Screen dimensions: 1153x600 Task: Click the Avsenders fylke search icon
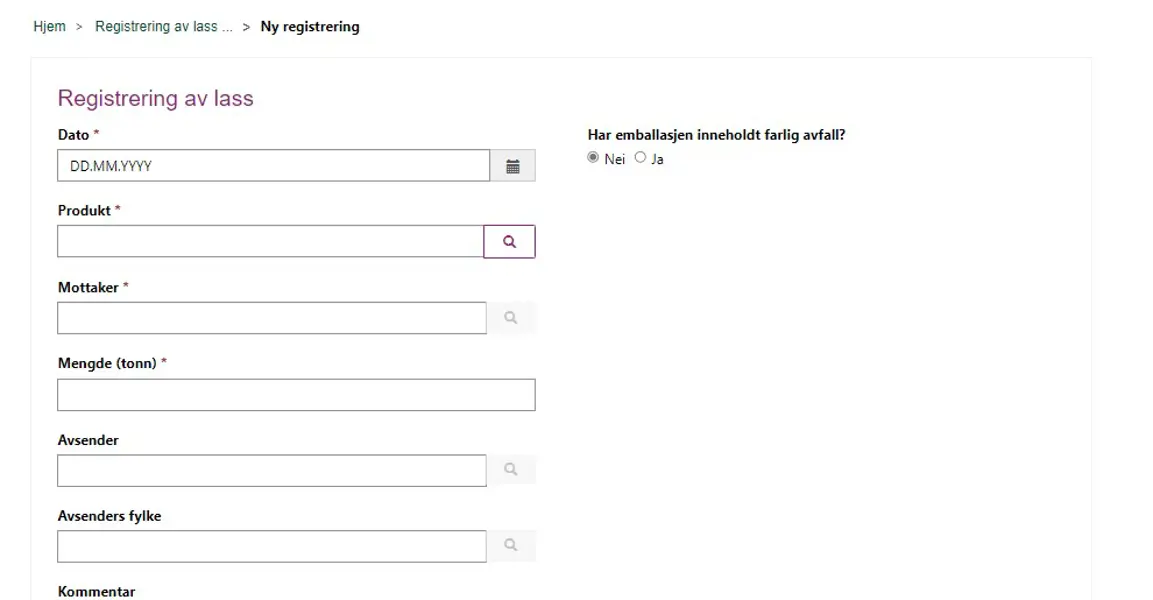[x=511, y=546]
